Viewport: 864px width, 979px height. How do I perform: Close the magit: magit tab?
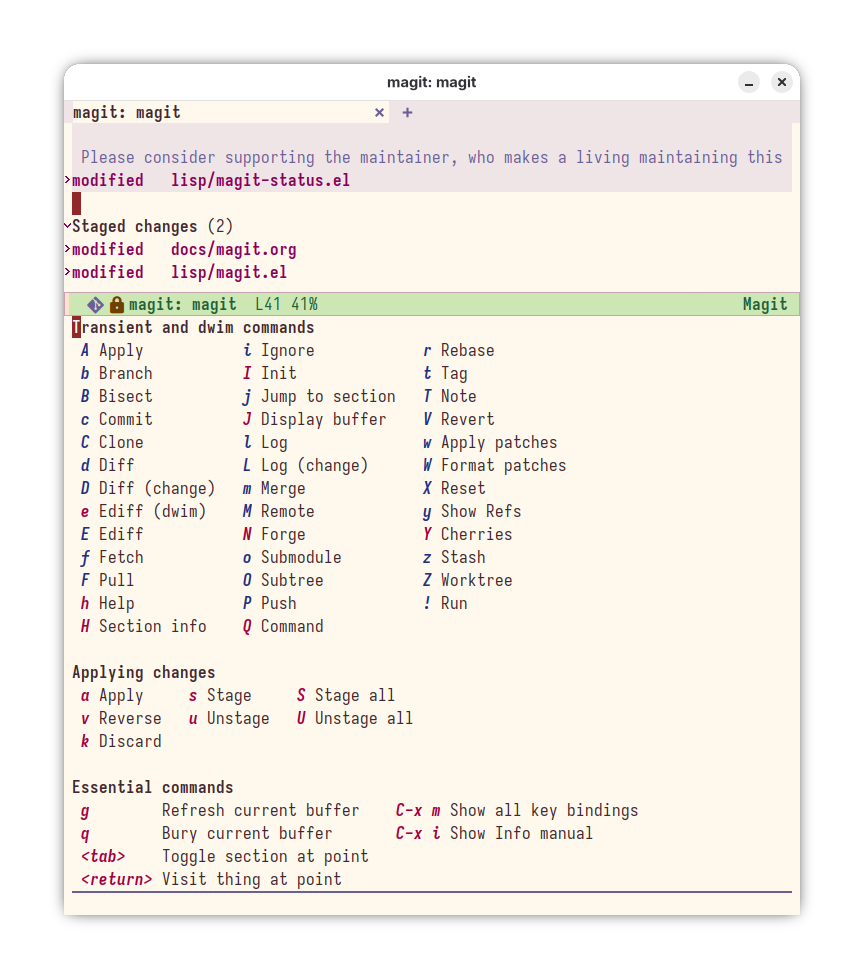(379, 112)
